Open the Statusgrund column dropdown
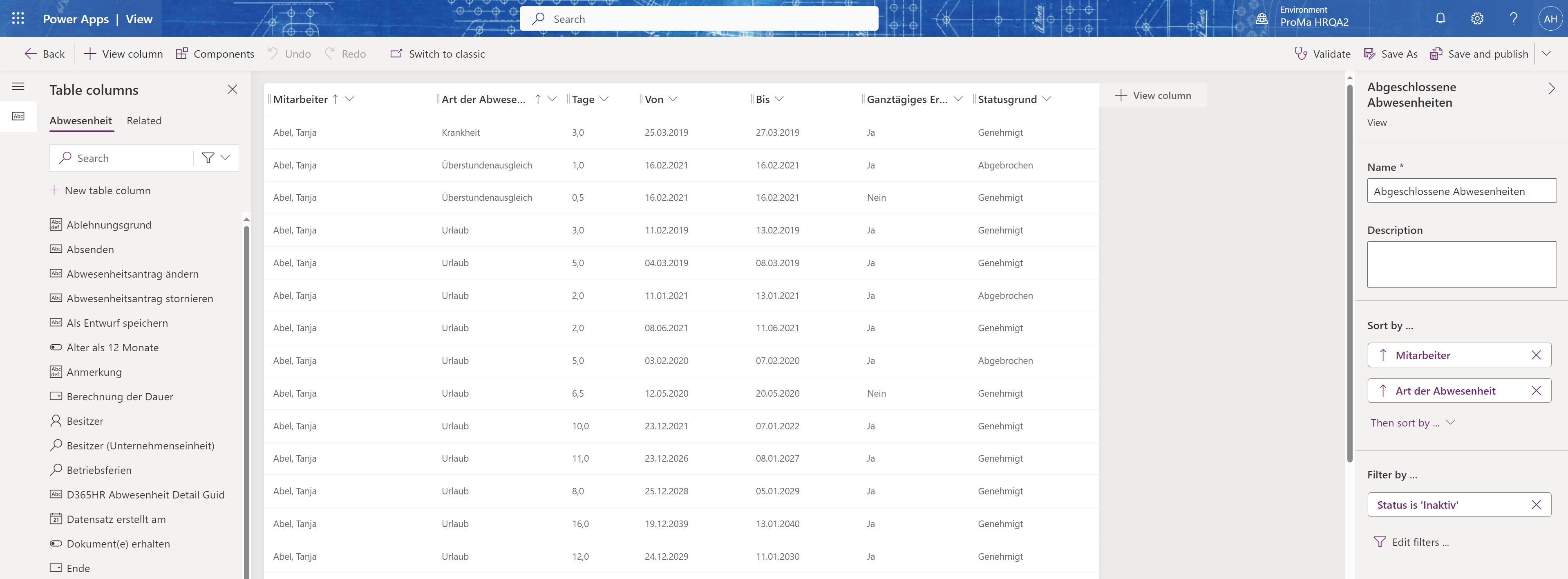The image size is (1568, 579). point(1046,99)
